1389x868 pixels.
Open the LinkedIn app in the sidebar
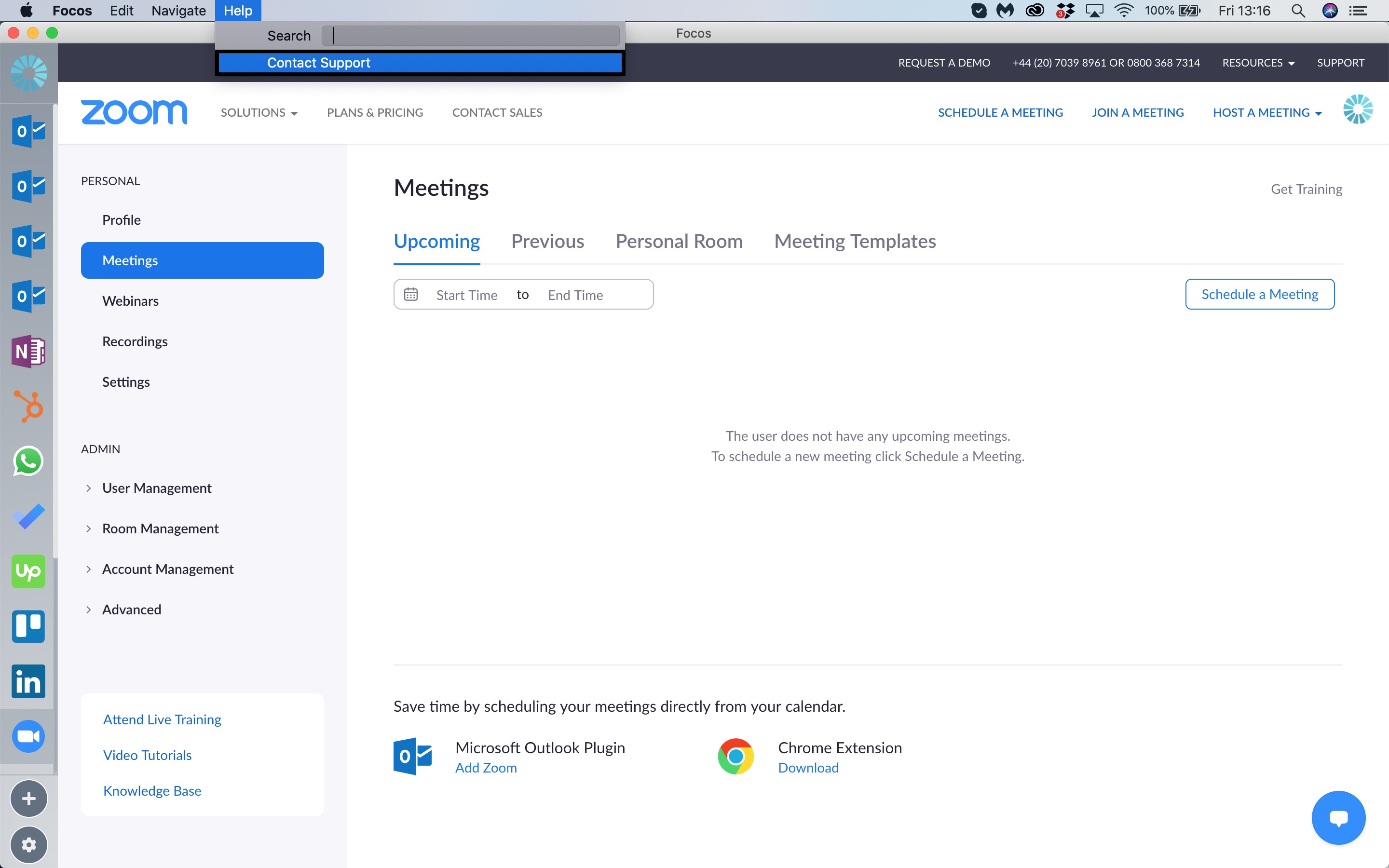point(28,681)
